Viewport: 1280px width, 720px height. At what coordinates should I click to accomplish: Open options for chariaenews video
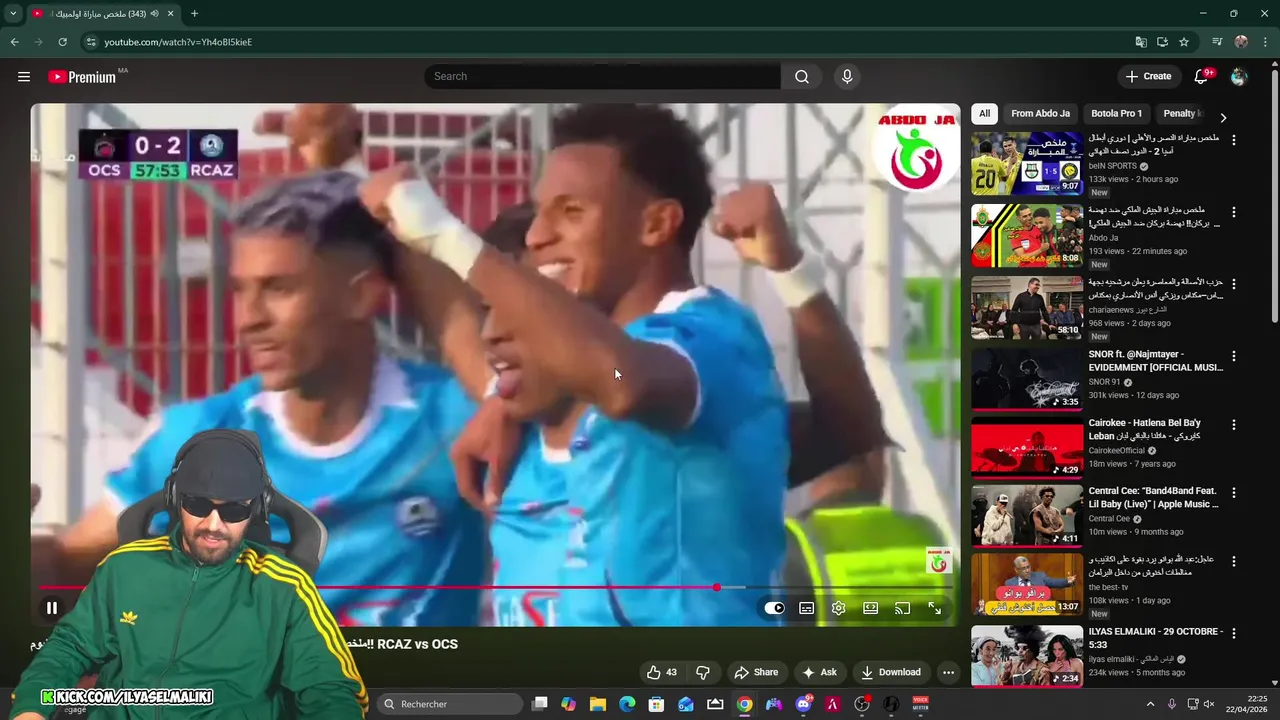point(1233,284)
